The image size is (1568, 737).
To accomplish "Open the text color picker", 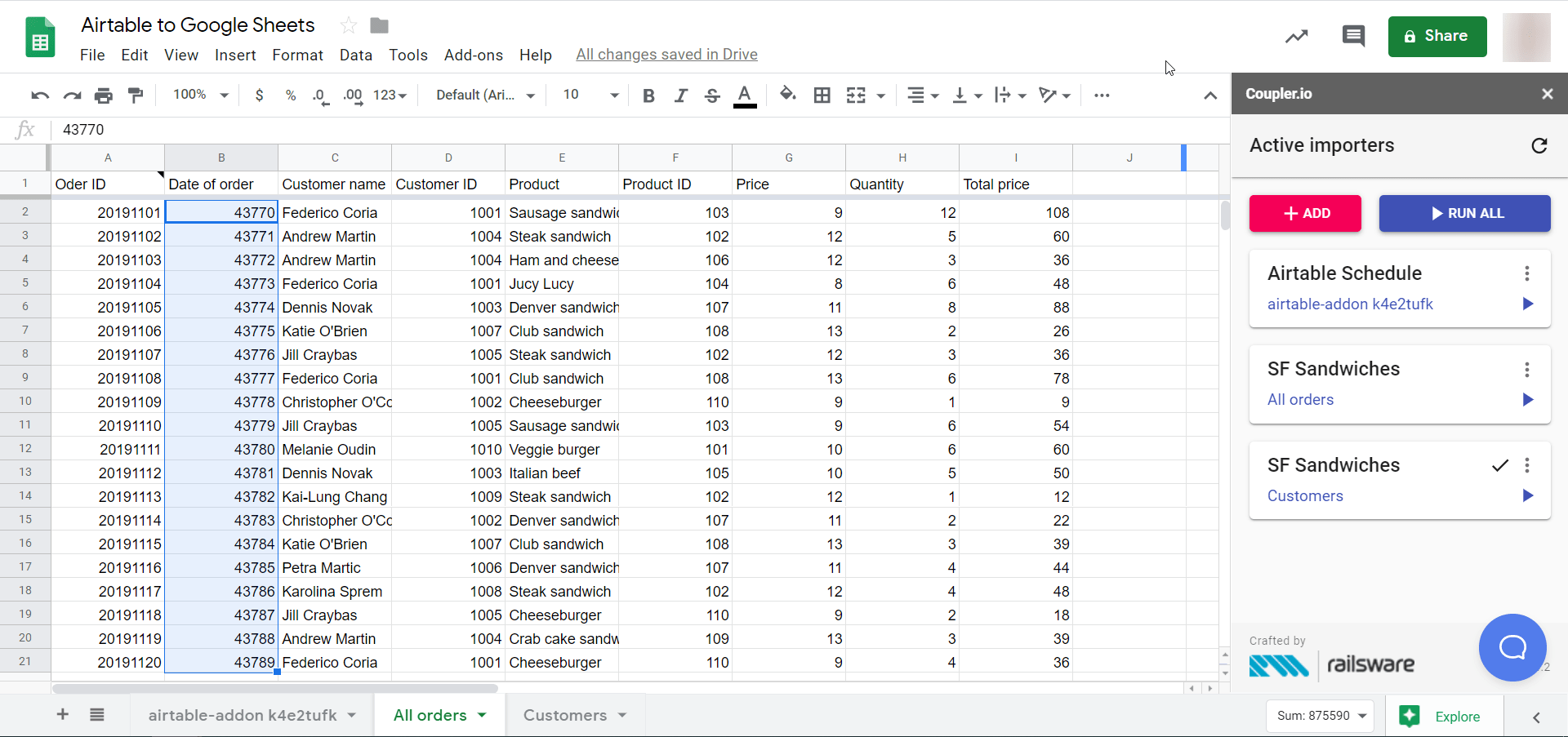I will click(x=744, y=95).
